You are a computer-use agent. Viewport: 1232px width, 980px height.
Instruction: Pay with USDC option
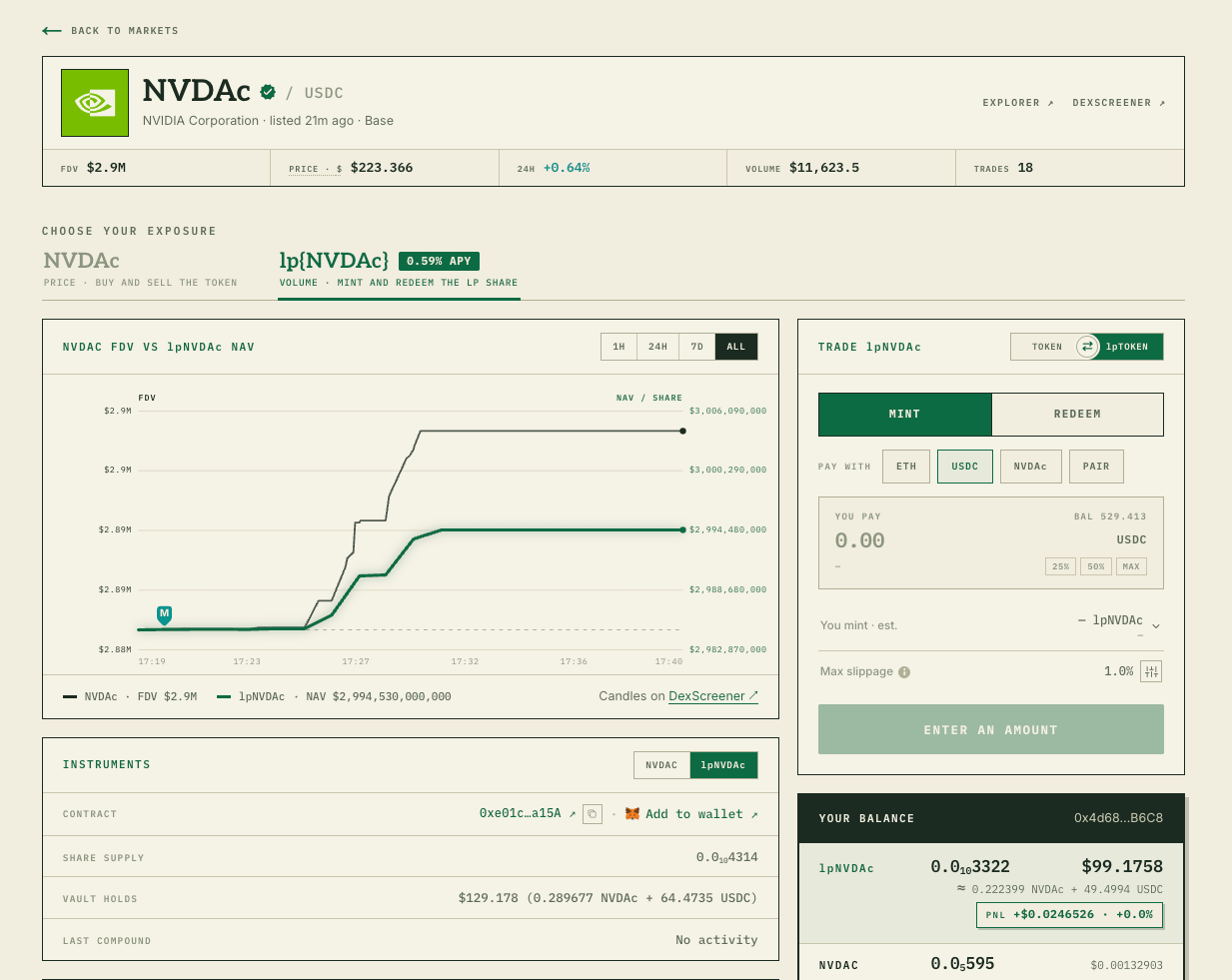tap(965, 467)
